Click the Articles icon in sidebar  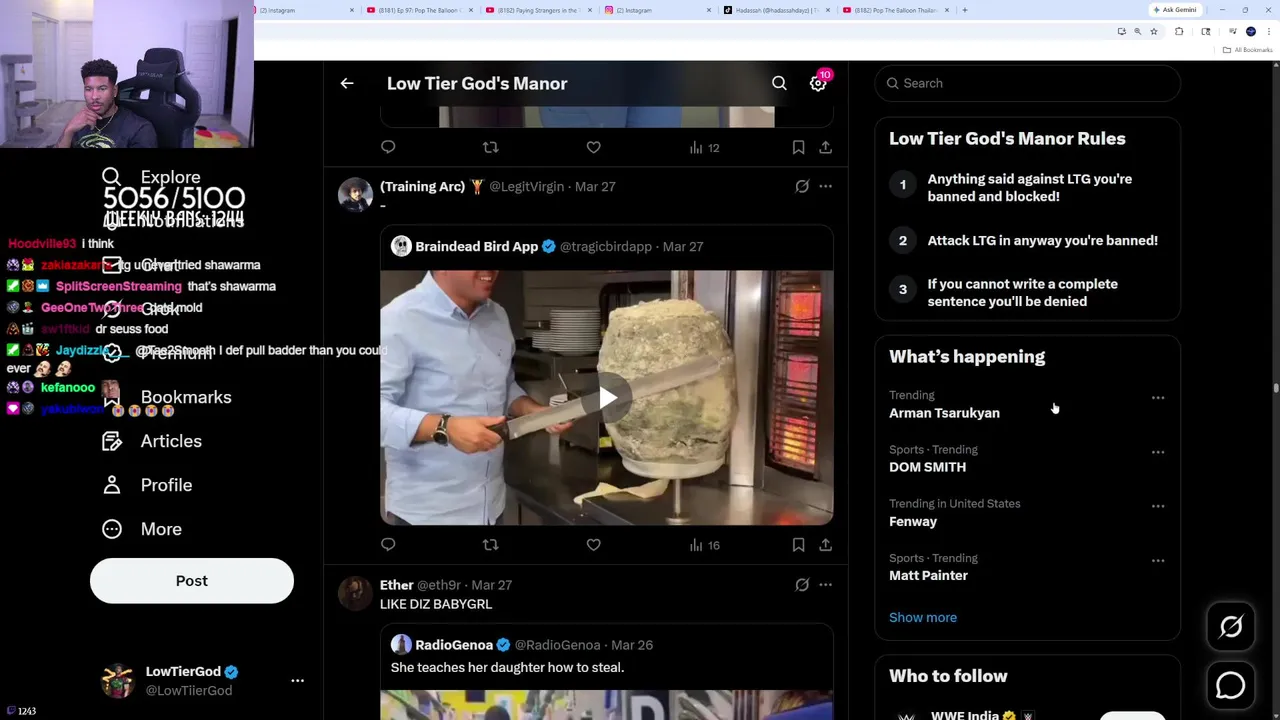tap(112, 441)
